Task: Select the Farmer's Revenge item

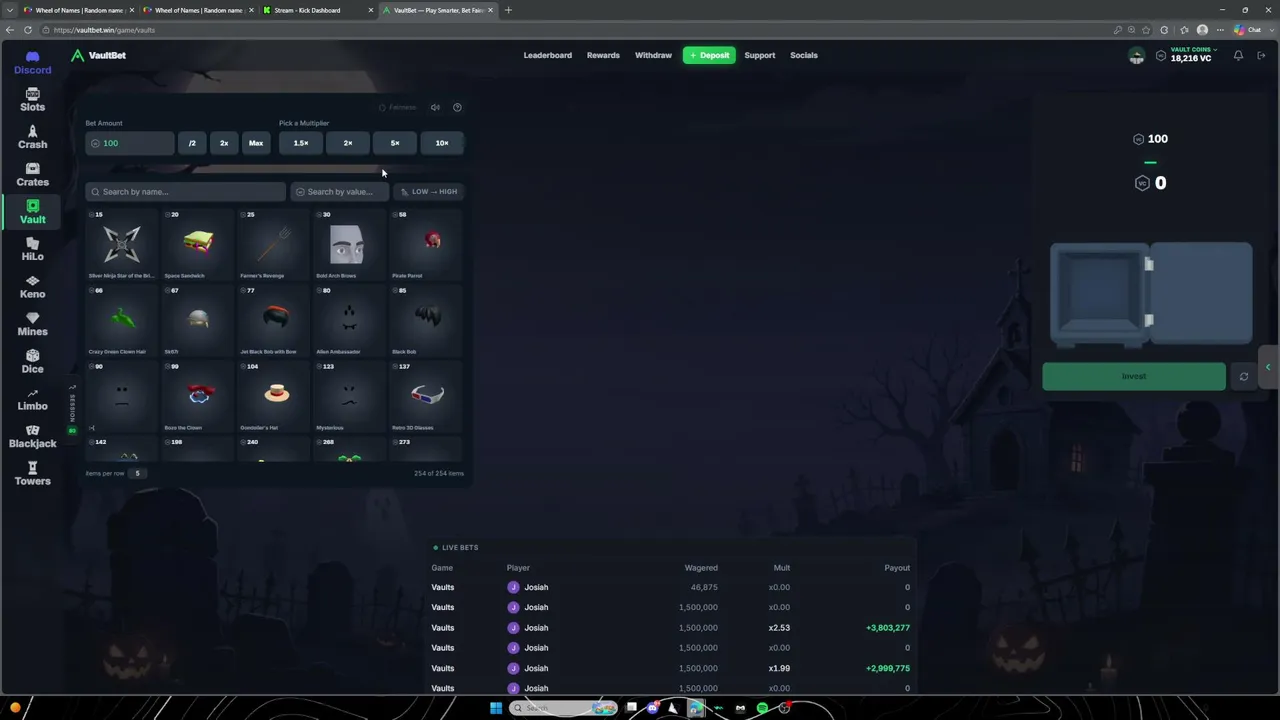Action: point(275,246)
